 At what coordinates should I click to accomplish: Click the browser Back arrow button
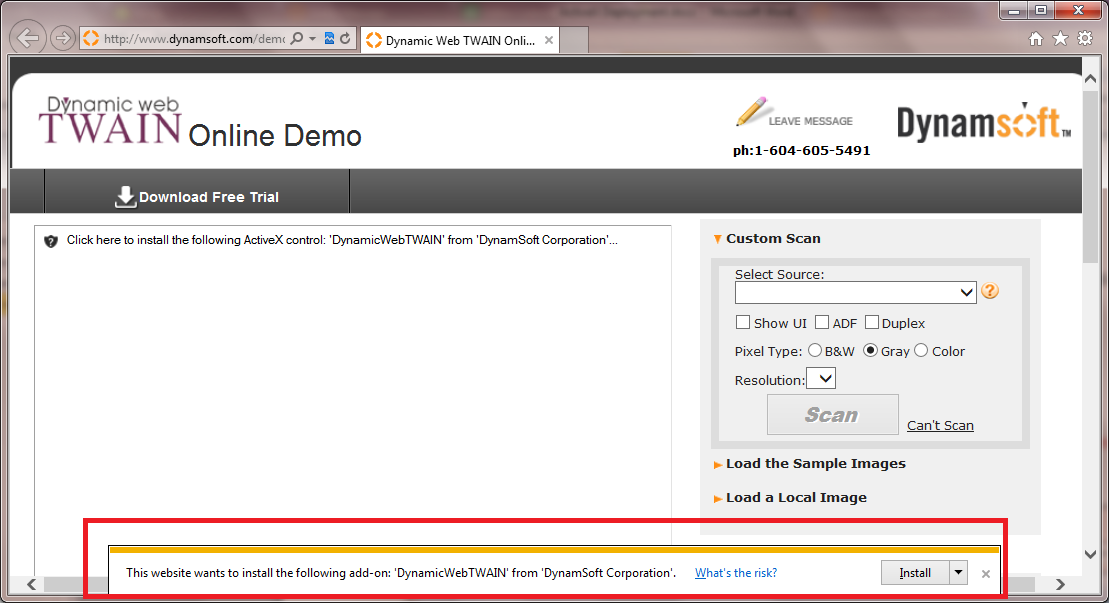click(29, 39)
